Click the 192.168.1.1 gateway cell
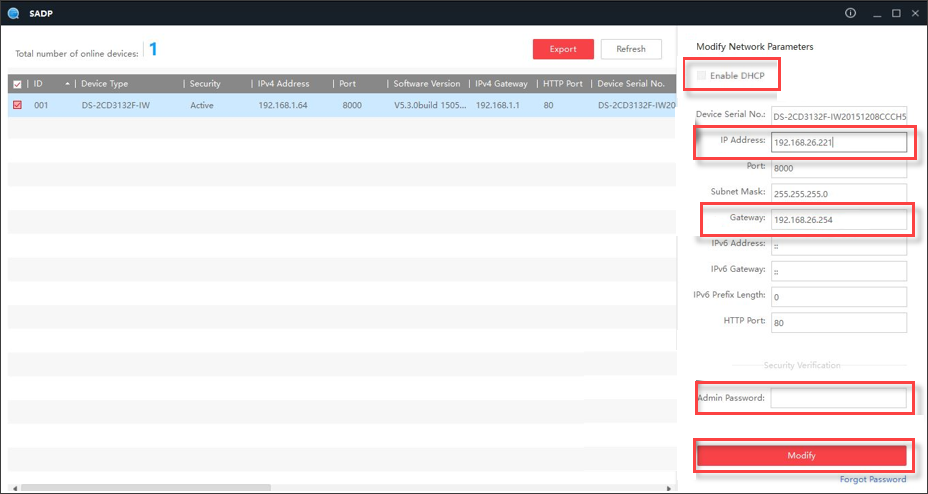 [x=500, y=106]
